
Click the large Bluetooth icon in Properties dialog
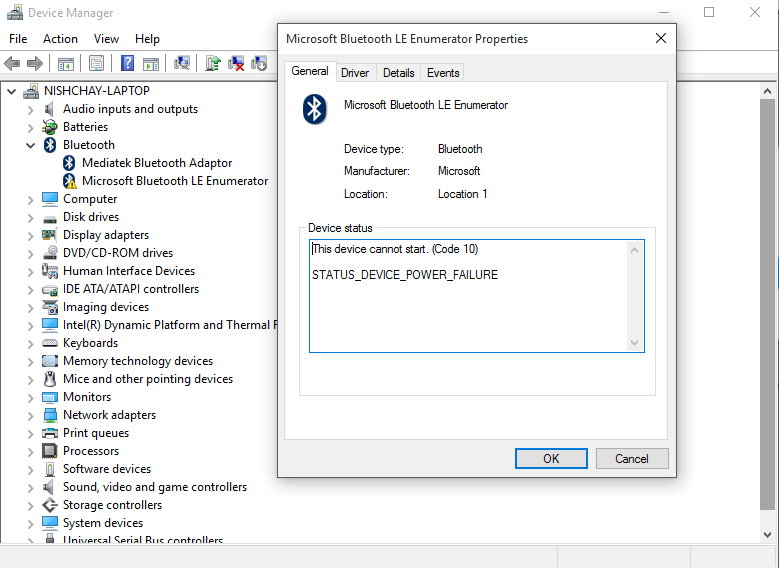click(x=314, y=109)
